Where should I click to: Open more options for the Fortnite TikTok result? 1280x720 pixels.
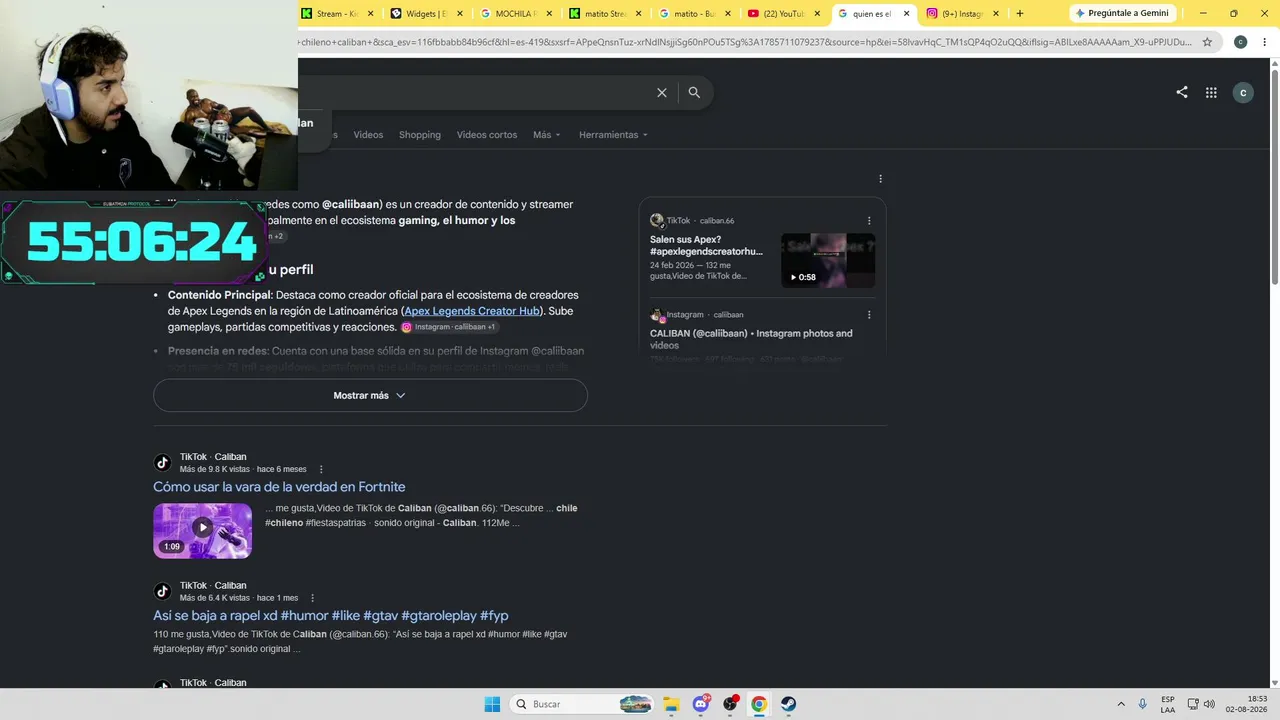coord(321,469)
